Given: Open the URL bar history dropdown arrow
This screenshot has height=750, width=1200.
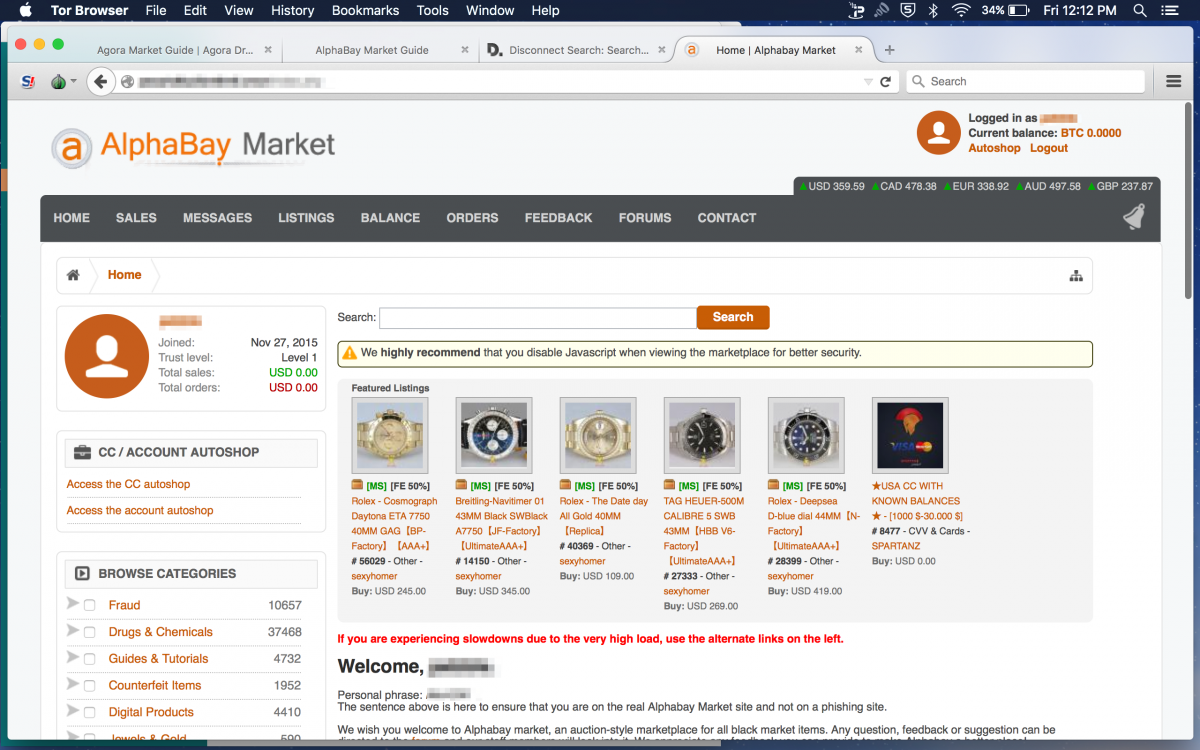Looking at the screenshot, I should click(x=867, y=82).
